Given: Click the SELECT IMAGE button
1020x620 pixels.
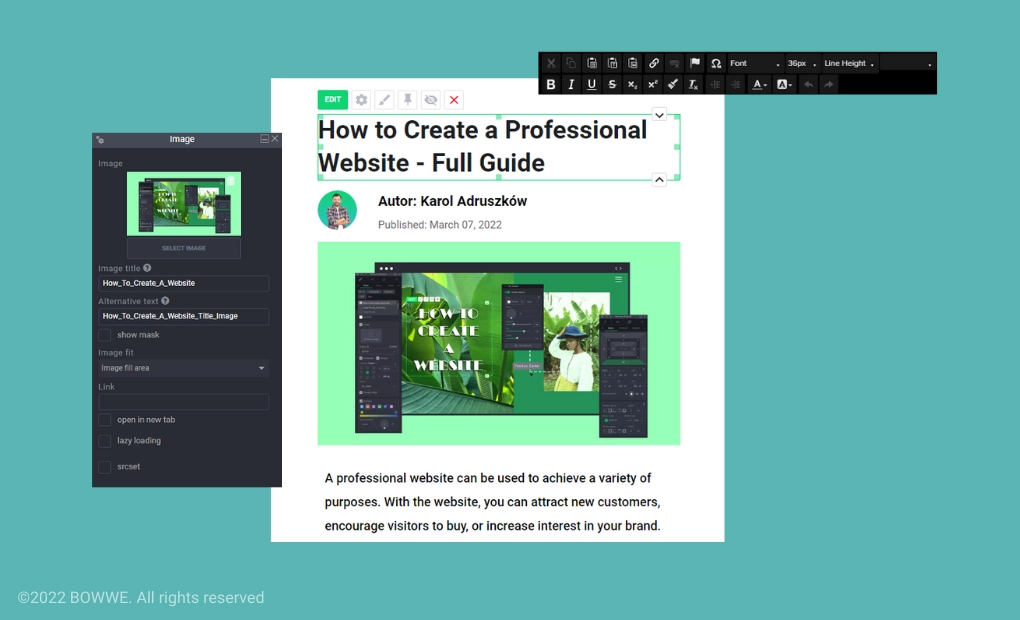Looking at the screenshot, I should [x=183, y=248].
